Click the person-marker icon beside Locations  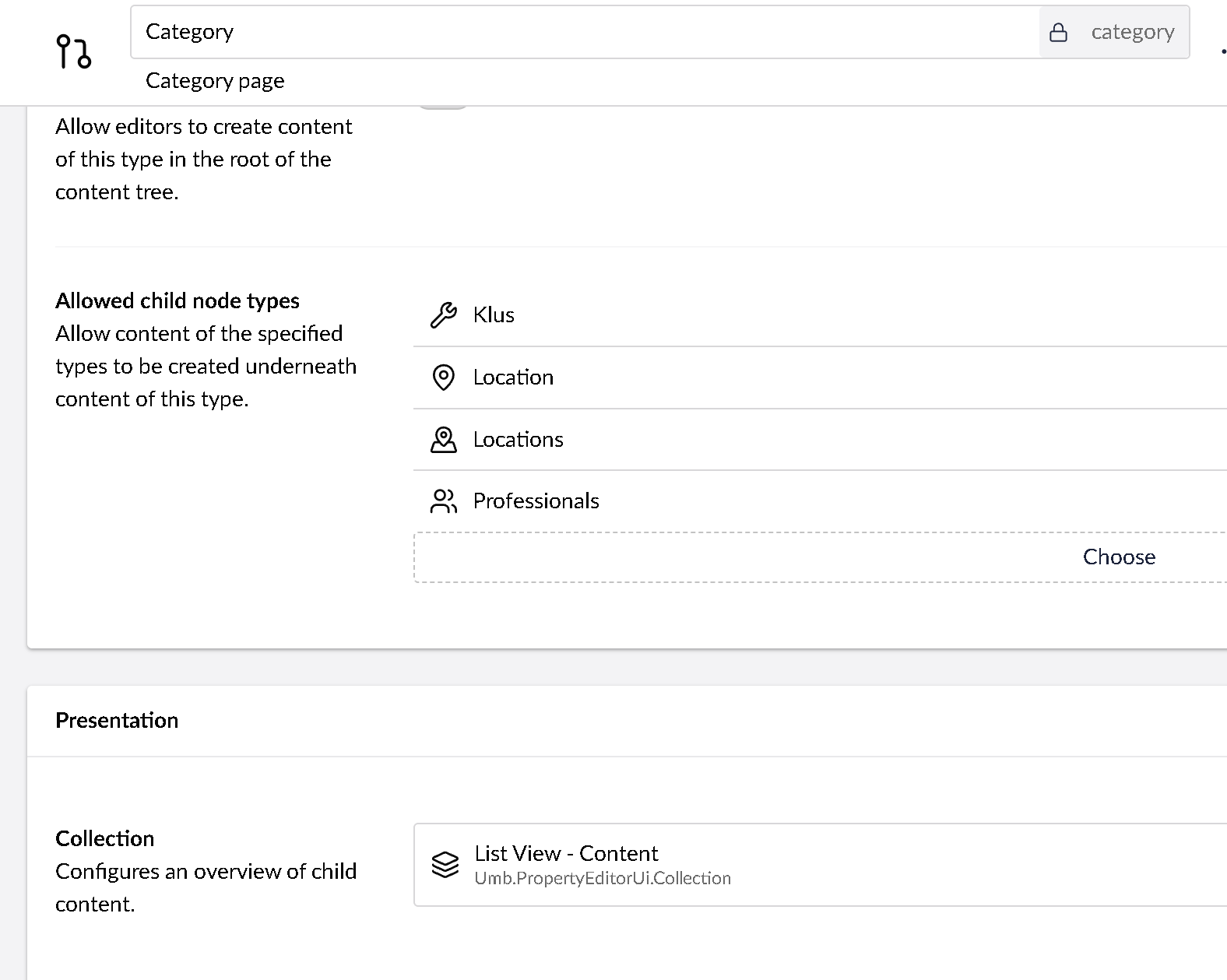pyautogui.click(x=444, y=440)
